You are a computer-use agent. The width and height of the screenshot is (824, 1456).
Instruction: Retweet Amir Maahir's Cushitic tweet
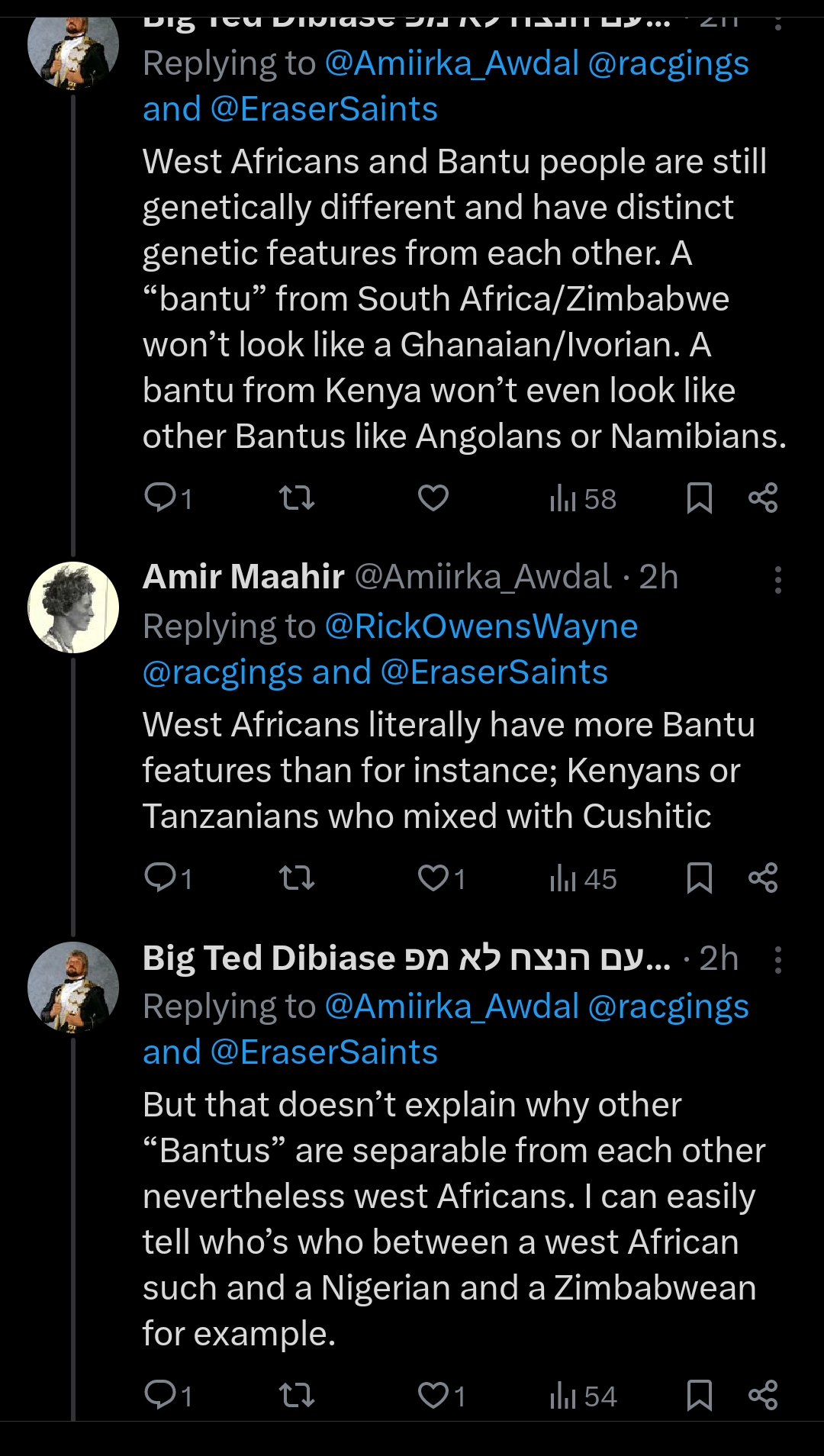coord(297,878)
